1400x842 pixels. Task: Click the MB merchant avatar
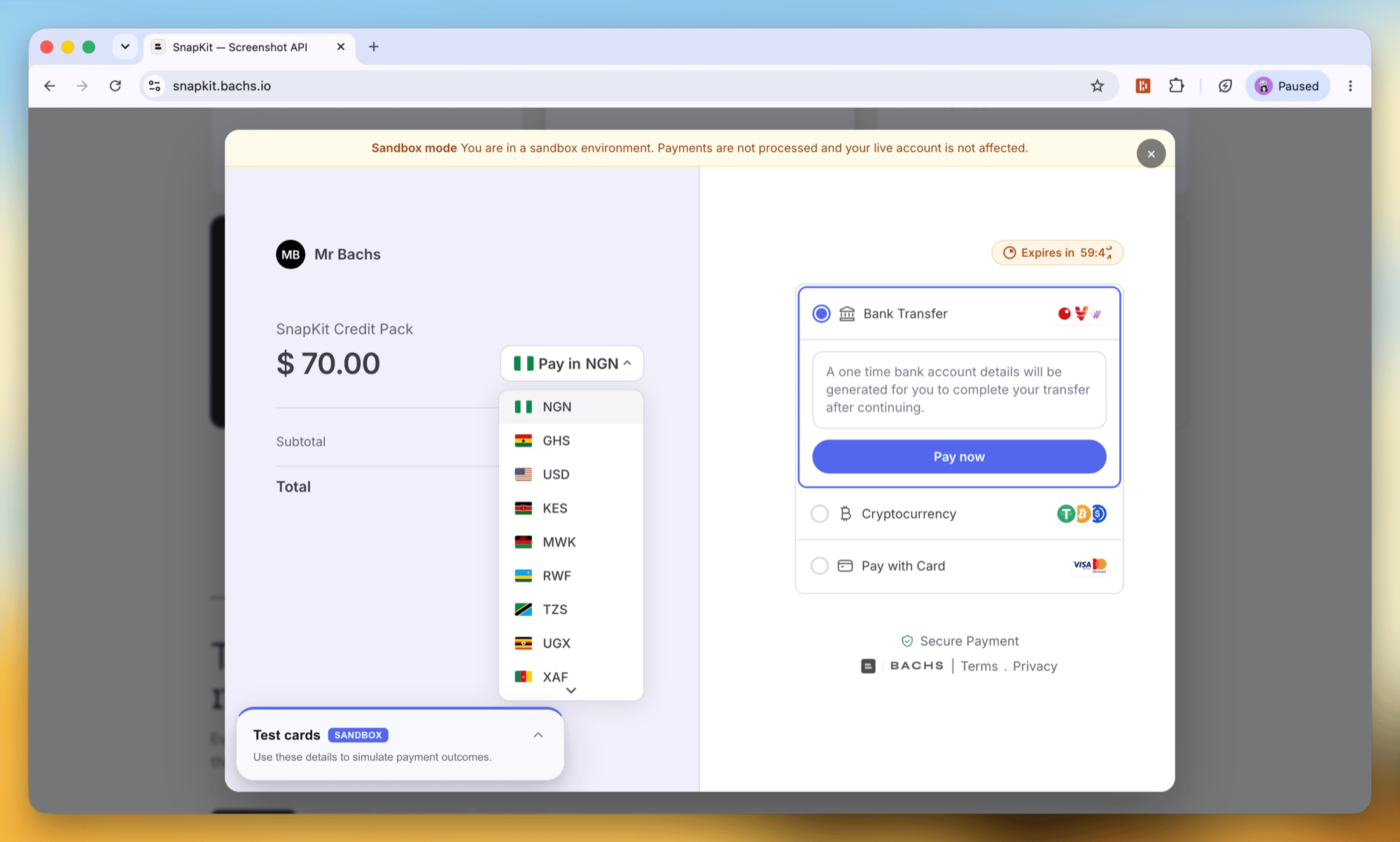click(290, 254)
